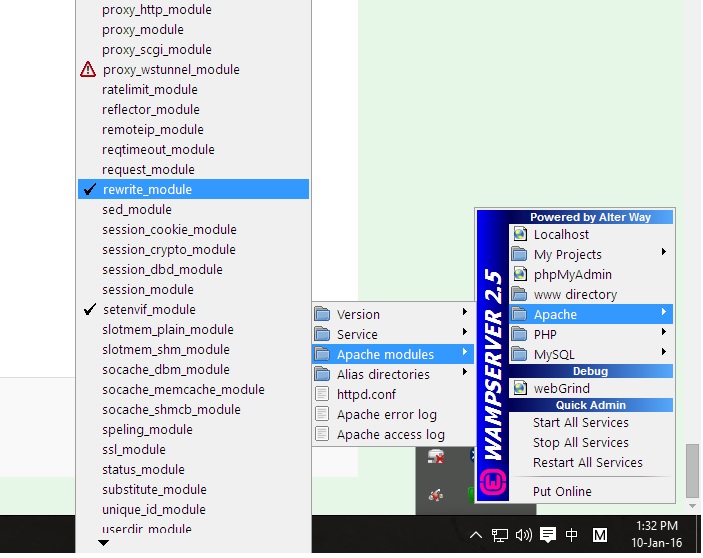This screenshot has width=703, height=558.
Task: Expand the Service submenu arrow
Action: [465, 332]
